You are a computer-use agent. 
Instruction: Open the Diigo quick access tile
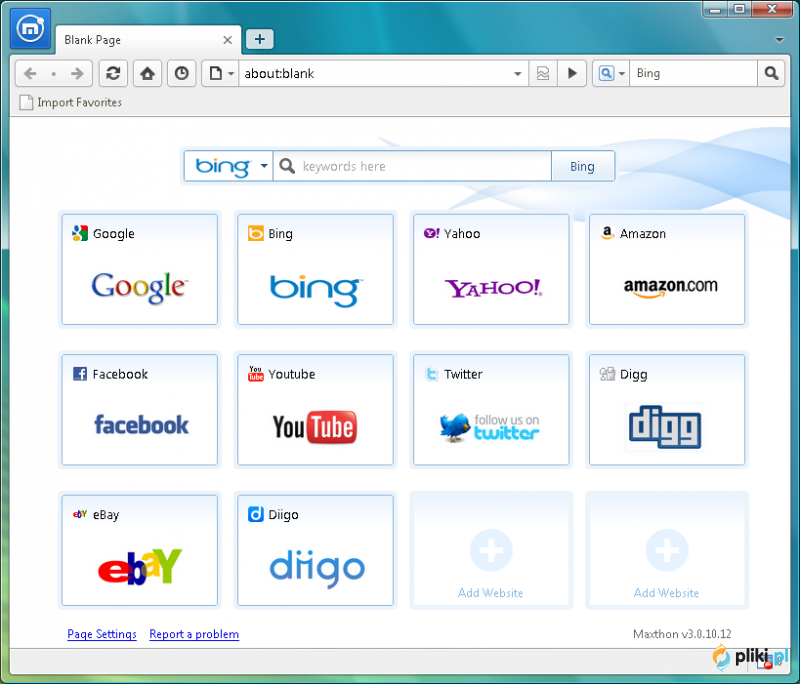315,550
